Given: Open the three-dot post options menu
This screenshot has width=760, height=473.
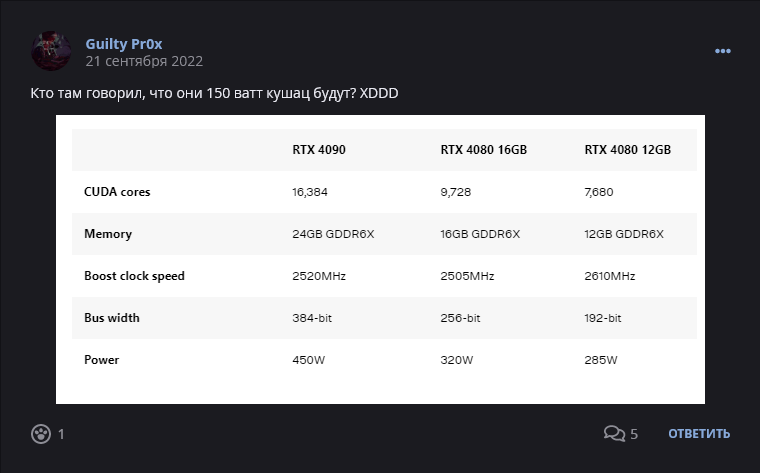Looking at the screenshot, I should click(722, 51).
